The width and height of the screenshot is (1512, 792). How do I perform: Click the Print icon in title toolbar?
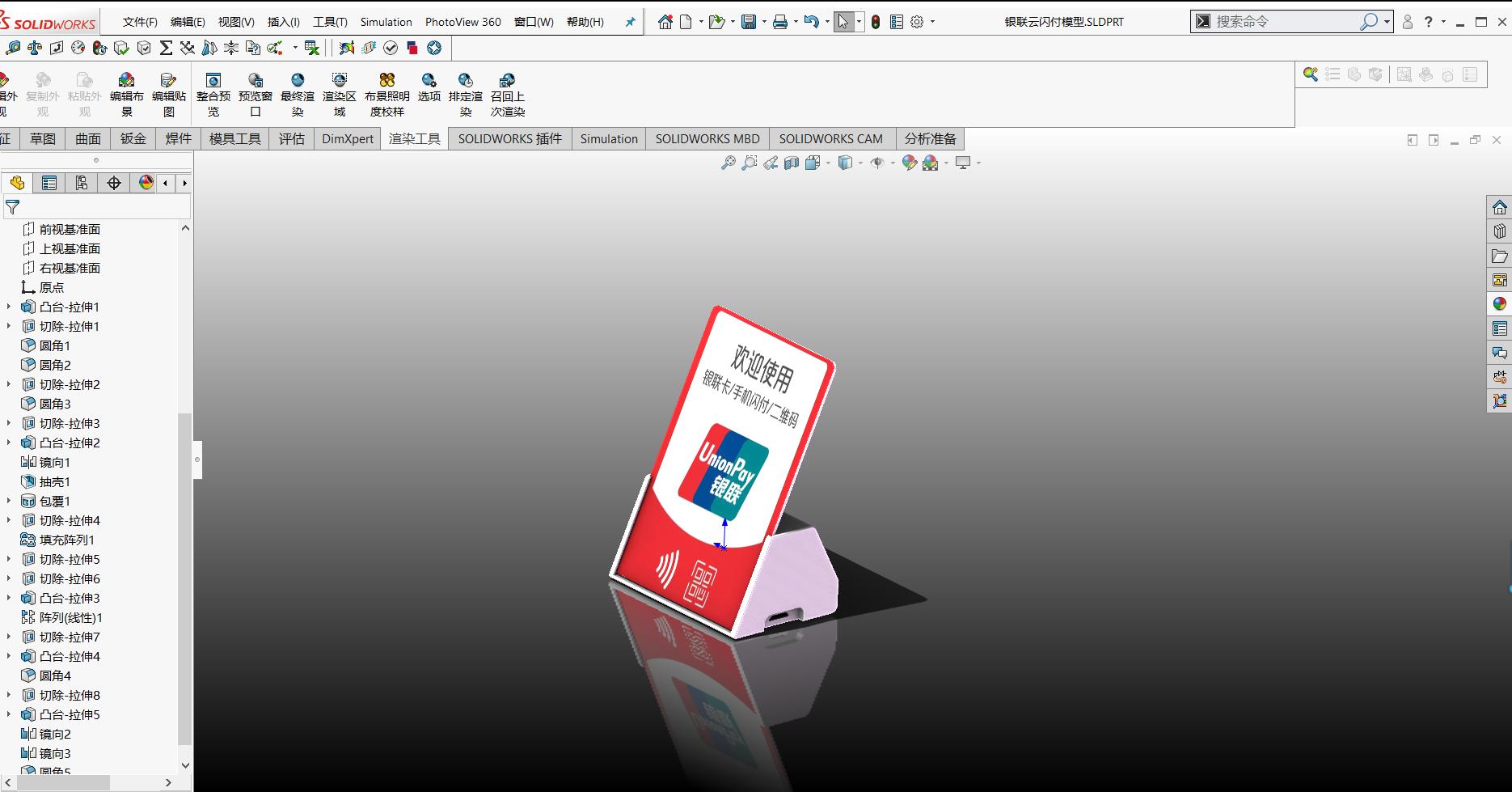[x=780, y=22]
